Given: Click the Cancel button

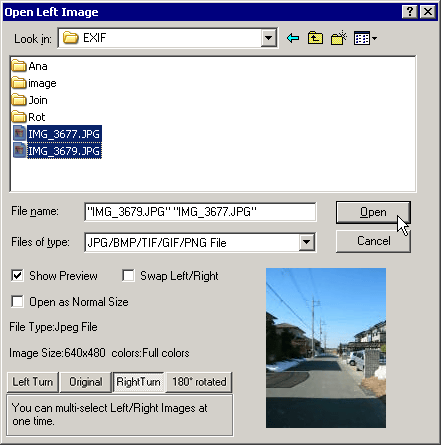Looking at the screenshot, I should click(373, 241).
